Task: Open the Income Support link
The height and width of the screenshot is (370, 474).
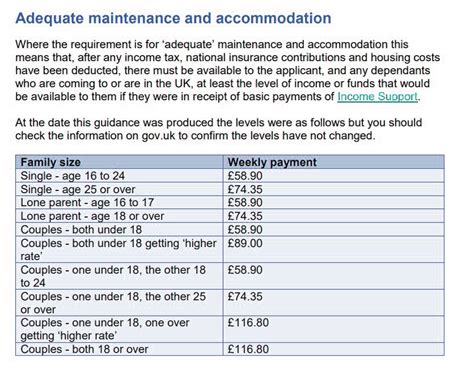Action: coord(377,97)
